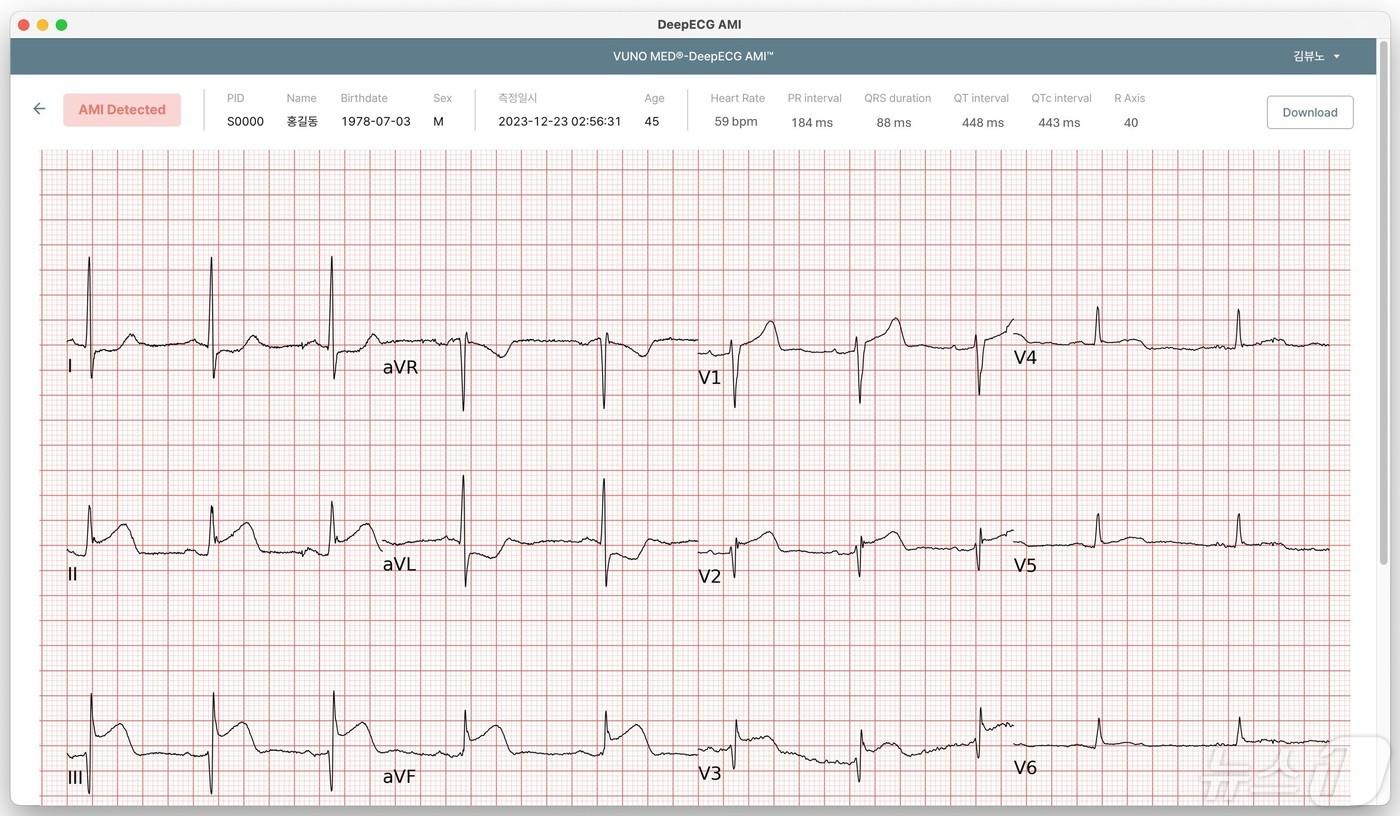Viewport: 1400px width, 816px height.
Task: Select the patient ID S0000
Action: pos(245,122)
